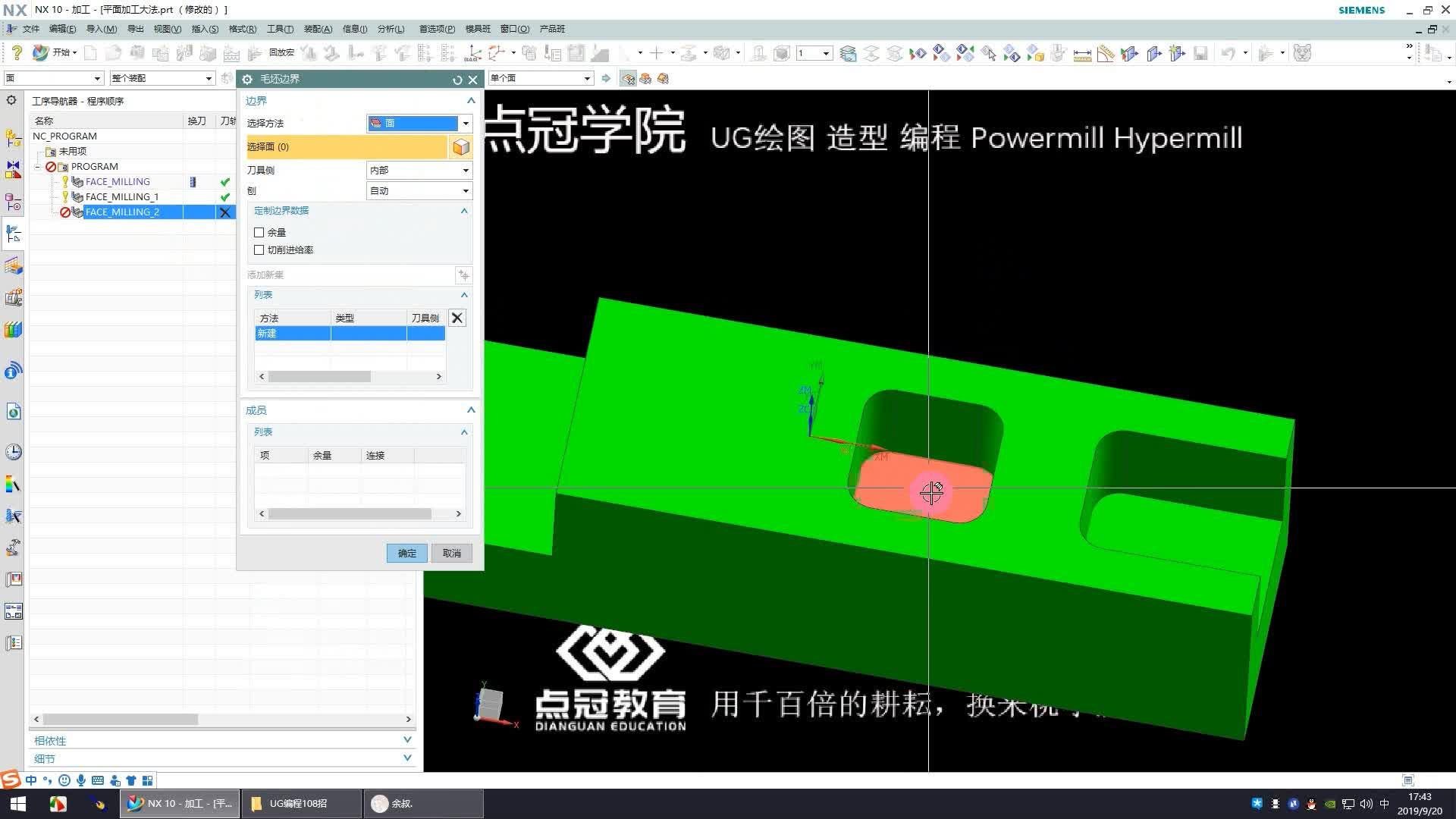1456x819 pixels.
Task: Open the 开始 start button
Action: coord(55,52)
